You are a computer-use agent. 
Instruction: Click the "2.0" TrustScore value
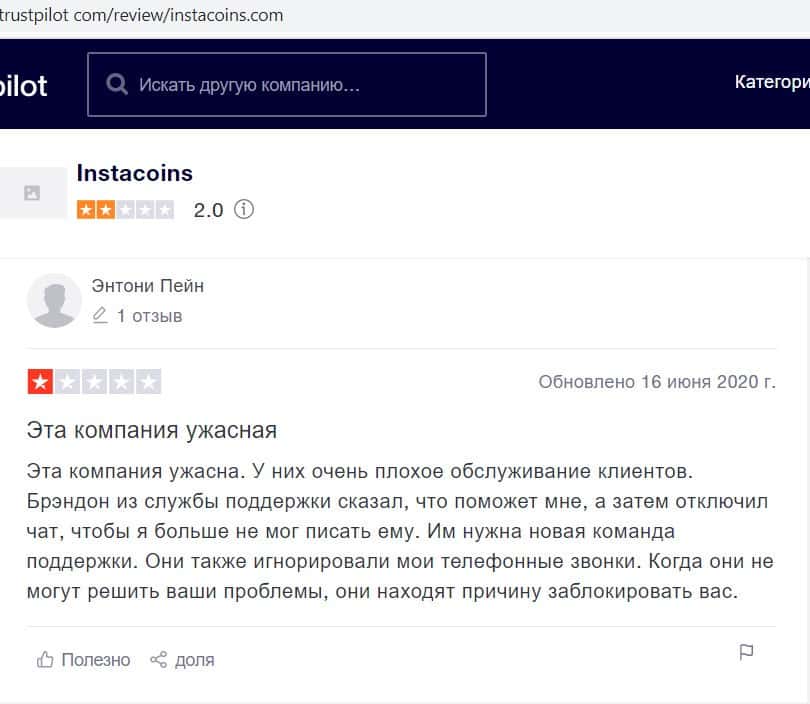click(208, 210)
